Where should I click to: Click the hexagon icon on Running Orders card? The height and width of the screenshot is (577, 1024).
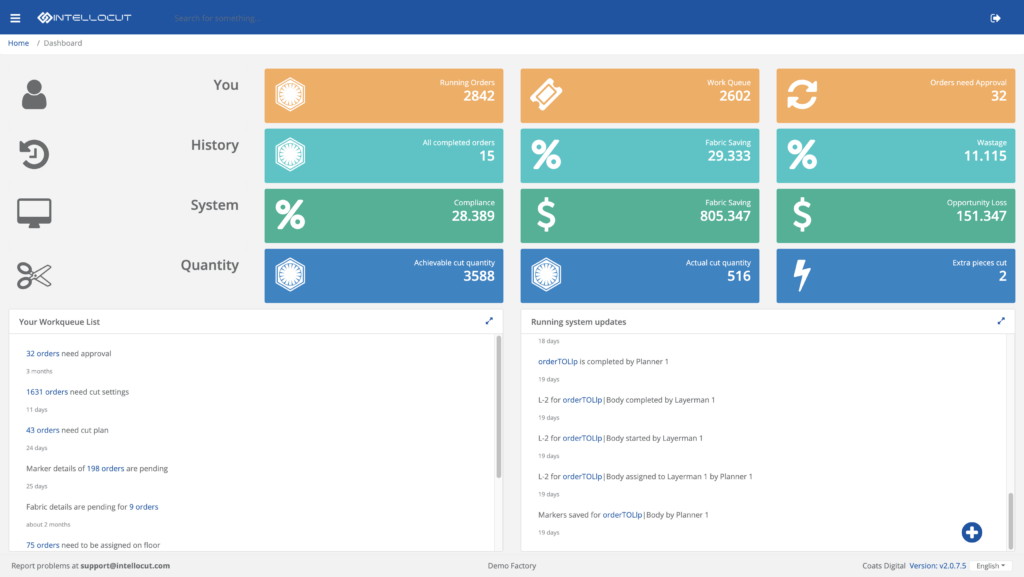(290, 95)
